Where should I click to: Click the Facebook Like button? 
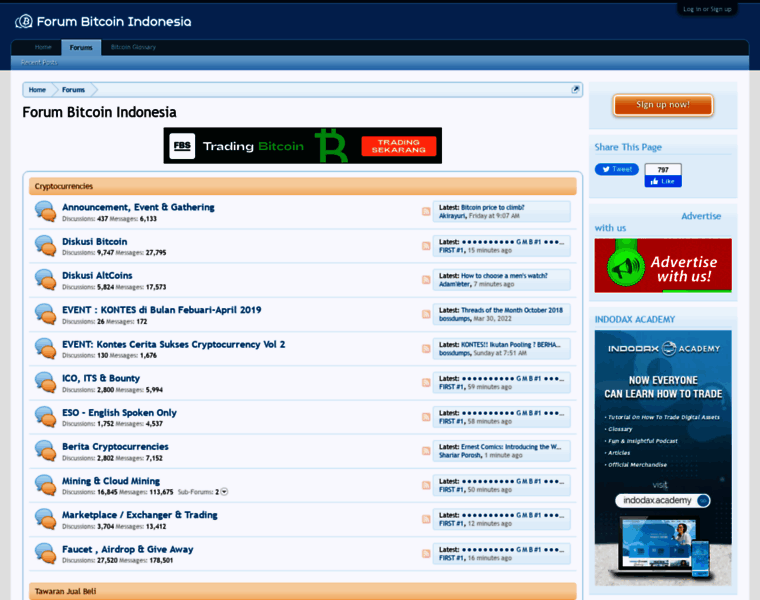663,181
